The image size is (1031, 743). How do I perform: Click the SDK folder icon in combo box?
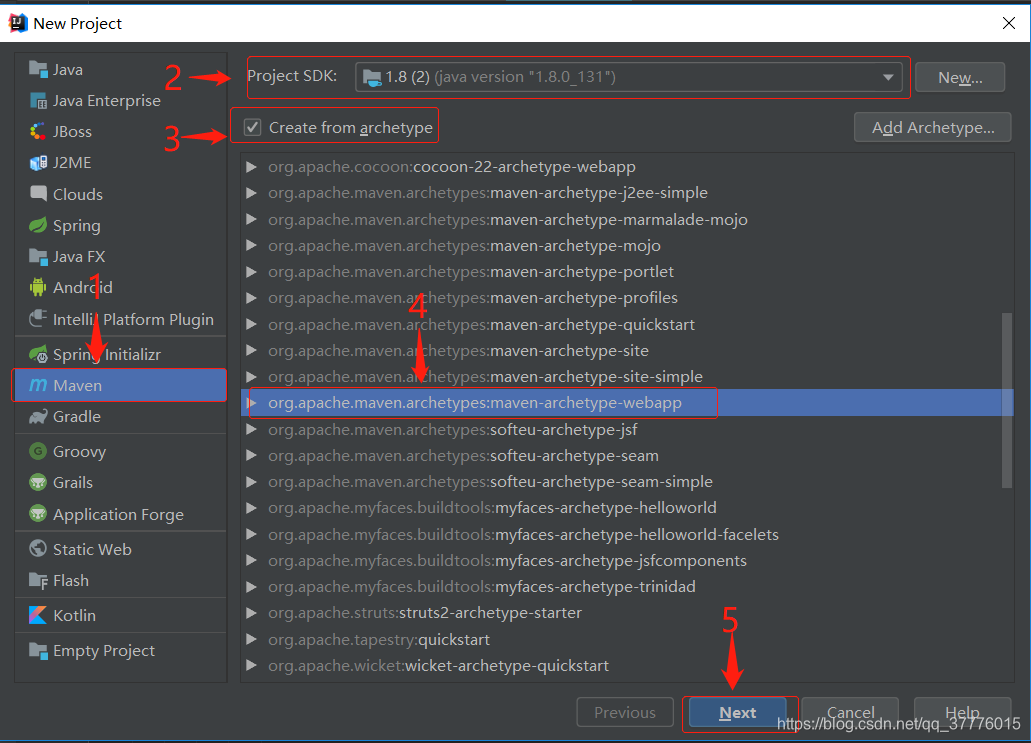pos(372,78)
